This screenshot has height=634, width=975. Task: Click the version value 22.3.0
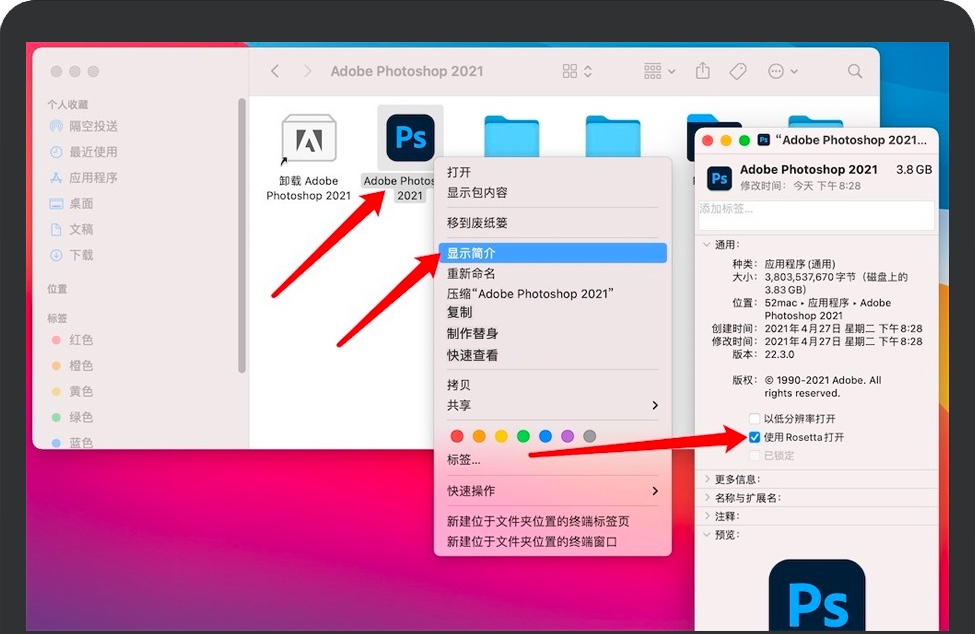(779, 354)
